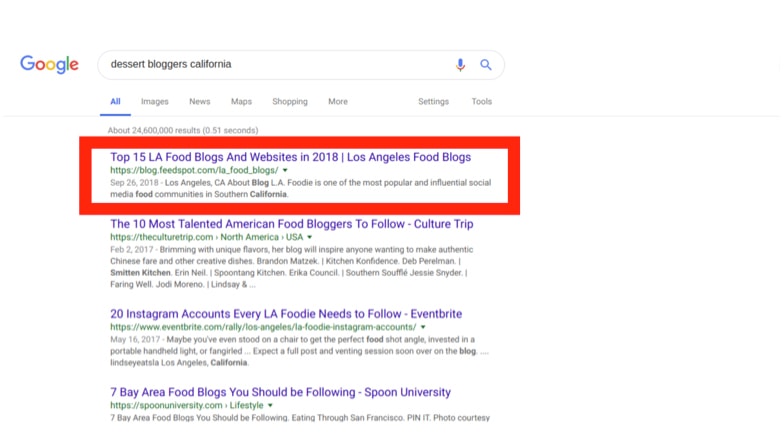
Task: Click the Google logo
Action: 50,64
